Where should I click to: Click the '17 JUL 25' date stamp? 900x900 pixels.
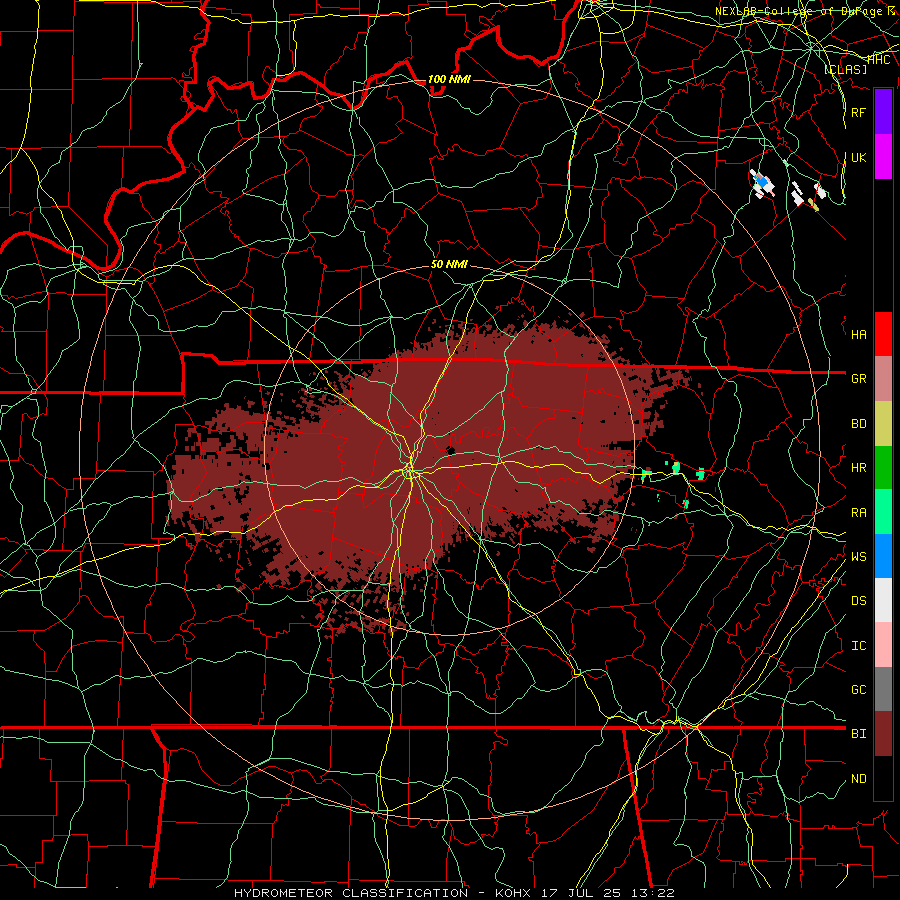[582, 893]
